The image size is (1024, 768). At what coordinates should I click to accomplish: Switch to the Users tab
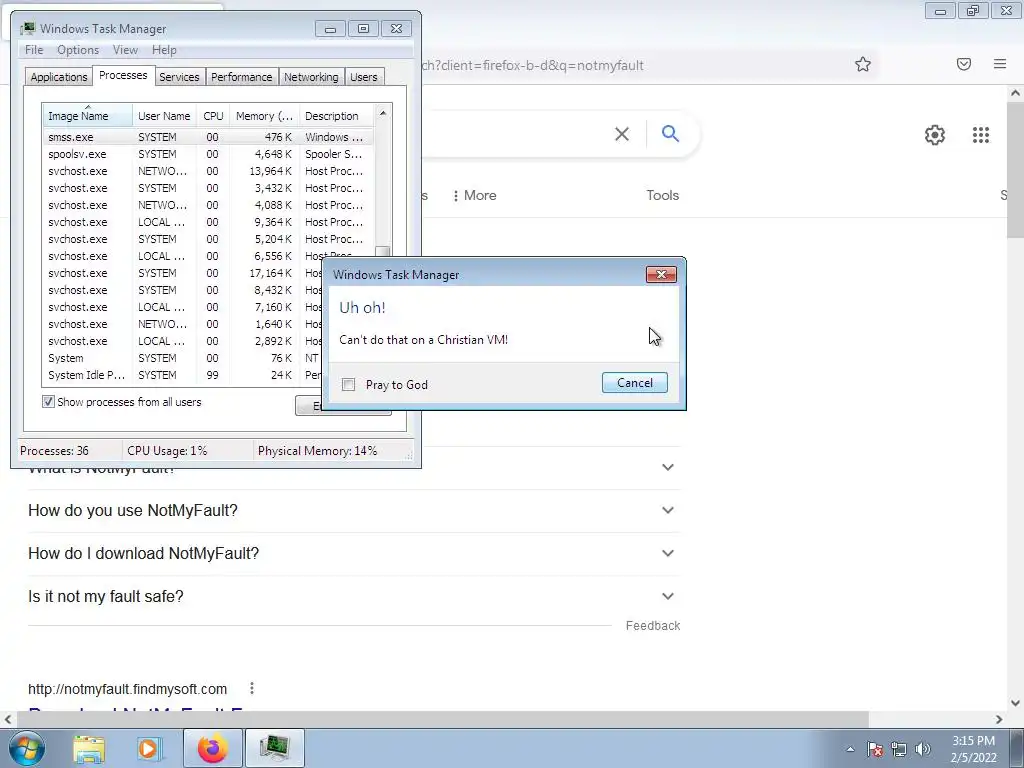click(363, 77)
